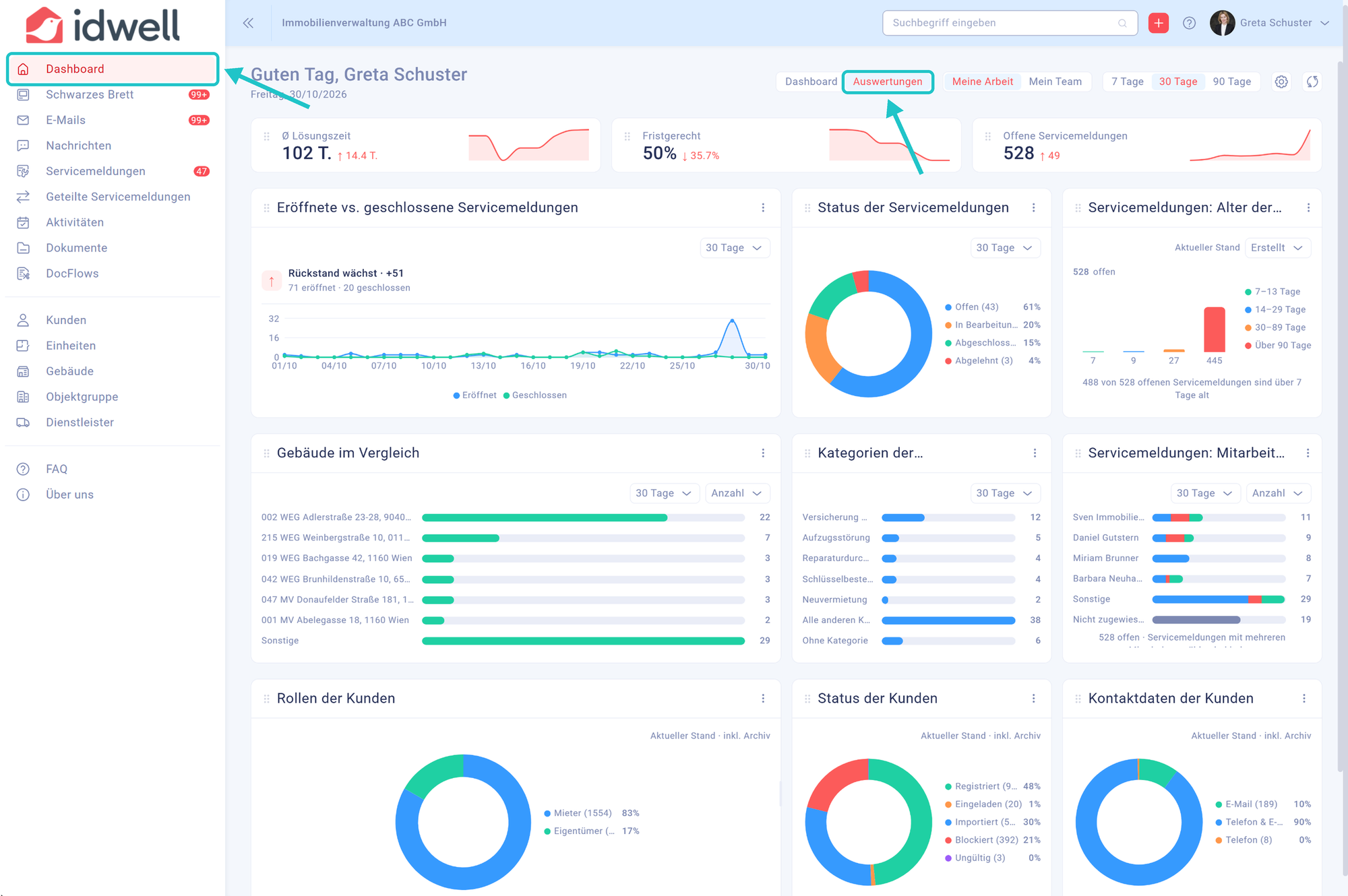The image size is (1348, 896).
Task: Select the 90 Tage time range
Action: pos(1231,82)
